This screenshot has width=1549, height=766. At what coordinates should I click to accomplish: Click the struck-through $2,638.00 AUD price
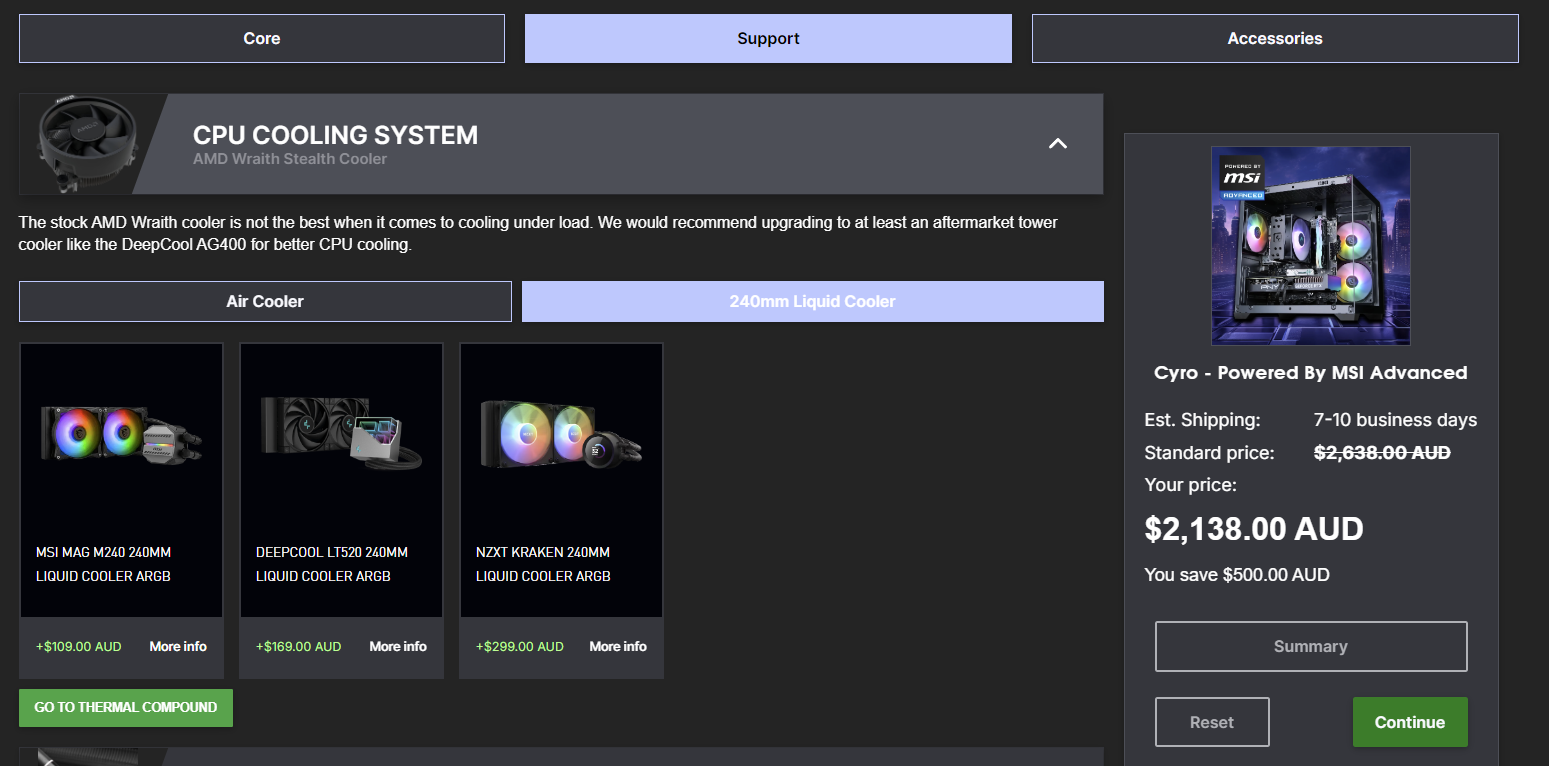(x=1382, y=453)
